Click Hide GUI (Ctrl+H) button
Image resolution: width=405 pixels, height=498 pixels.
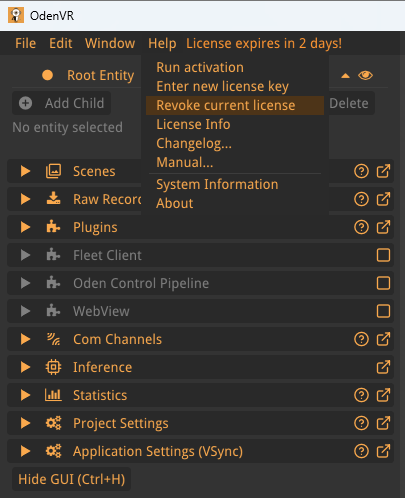[71, 479]
